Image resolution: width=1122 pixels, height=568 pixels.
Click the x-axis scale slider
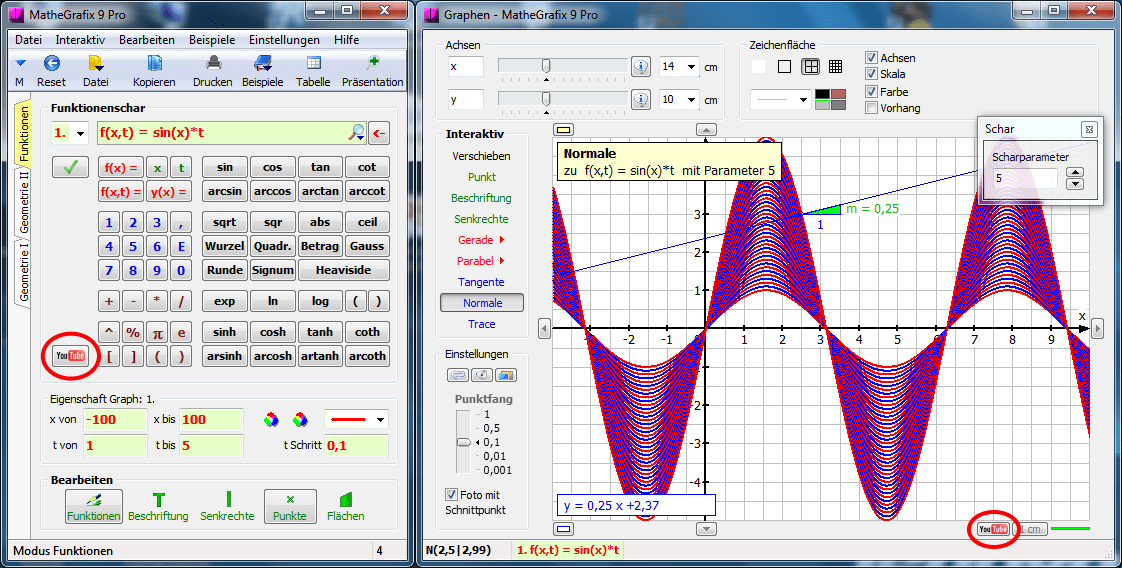tap(546, 66)
